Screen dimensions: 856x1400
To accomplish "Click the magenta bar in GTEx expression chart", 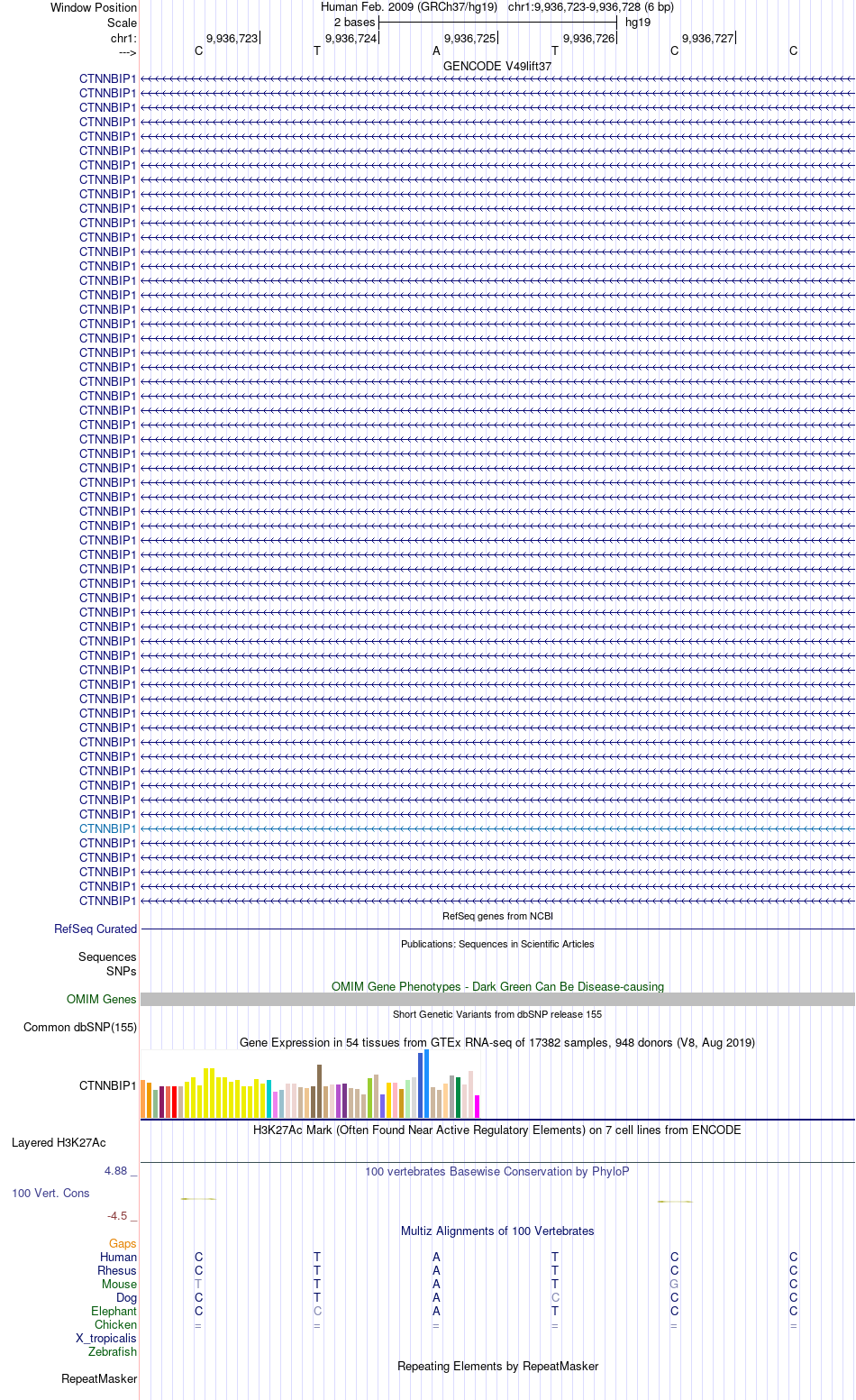I will (x=477, y=1106).
